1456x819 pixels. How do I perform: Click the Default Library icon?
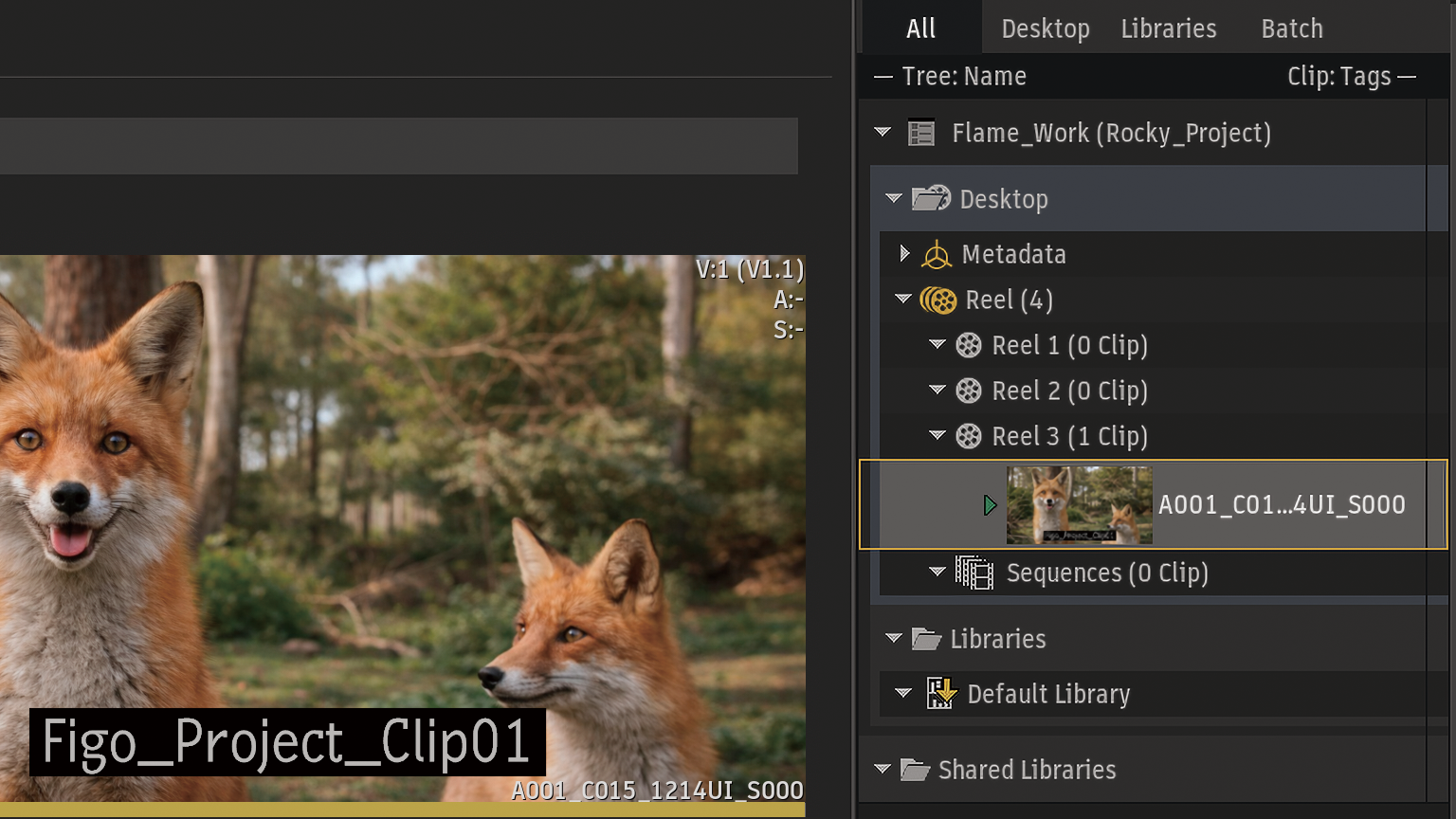pyautogui.click(x=940, y=694)
